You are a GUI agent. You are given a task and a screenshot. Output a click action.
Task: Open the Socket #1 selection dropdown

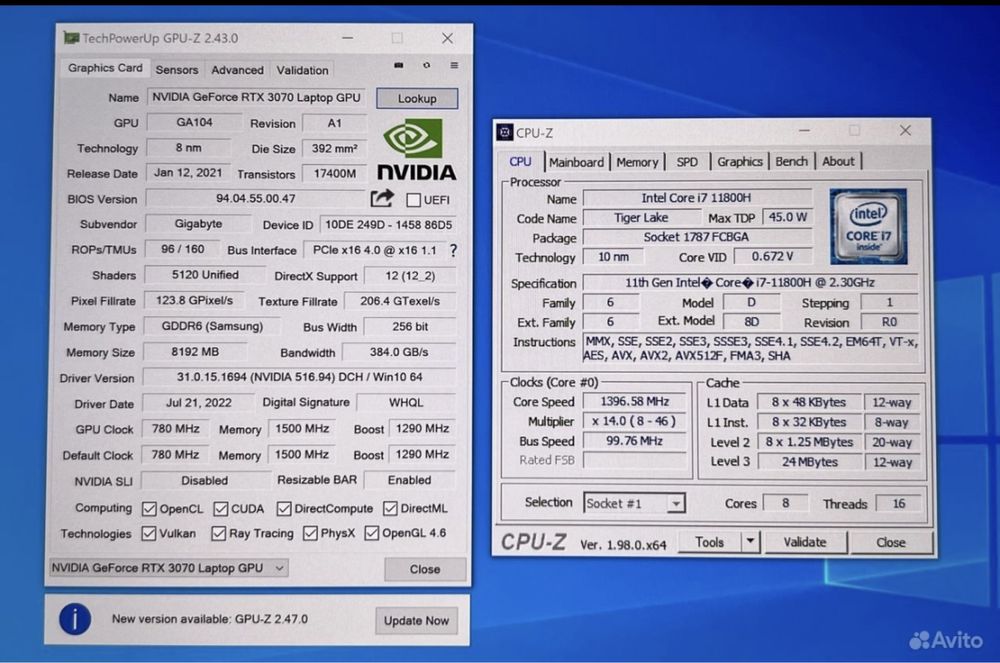(x=634, y=503)
